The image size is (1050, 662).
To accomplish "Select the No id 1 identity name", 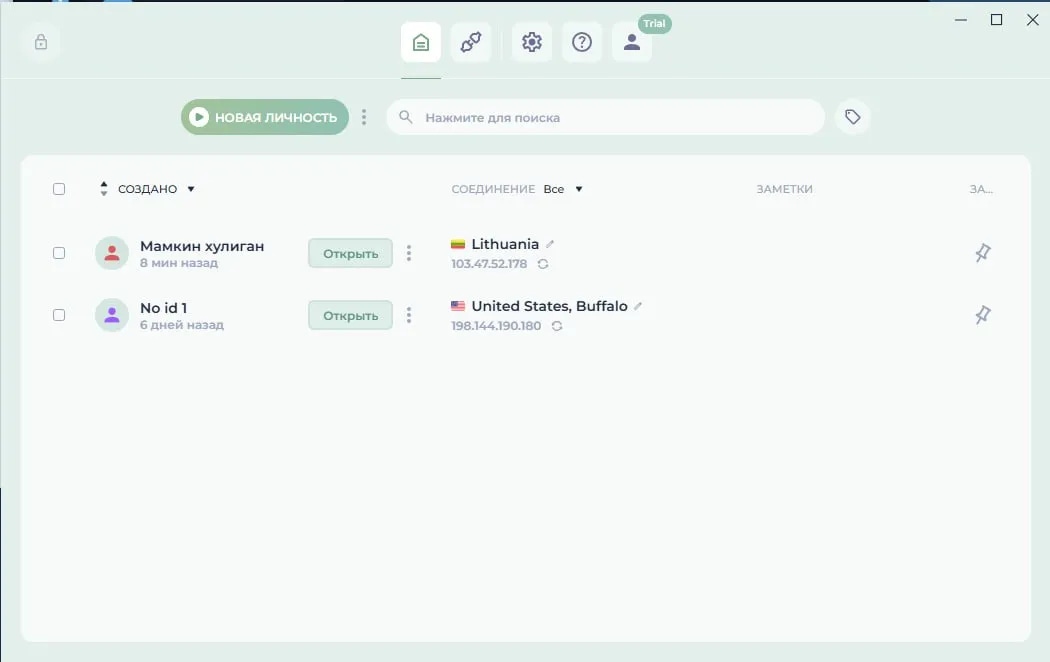I will [x=163, y=308].
